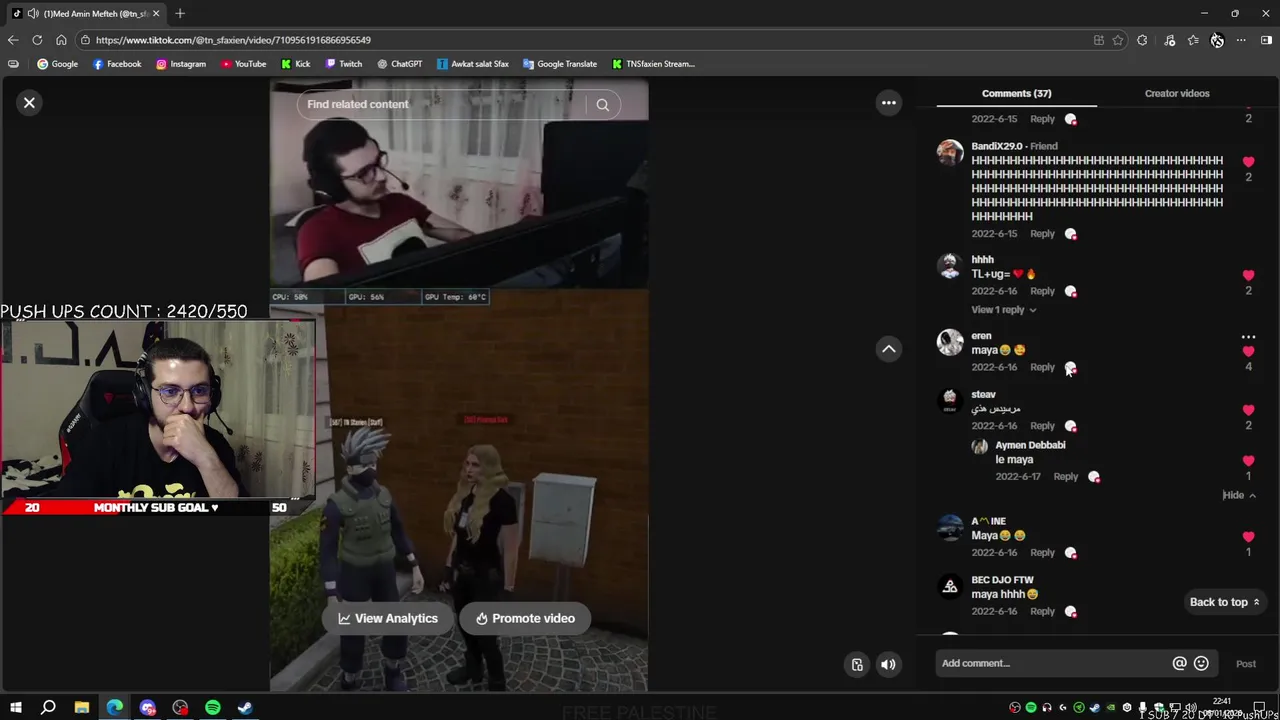Open the Google bookmark

click(x=57, y=64)
